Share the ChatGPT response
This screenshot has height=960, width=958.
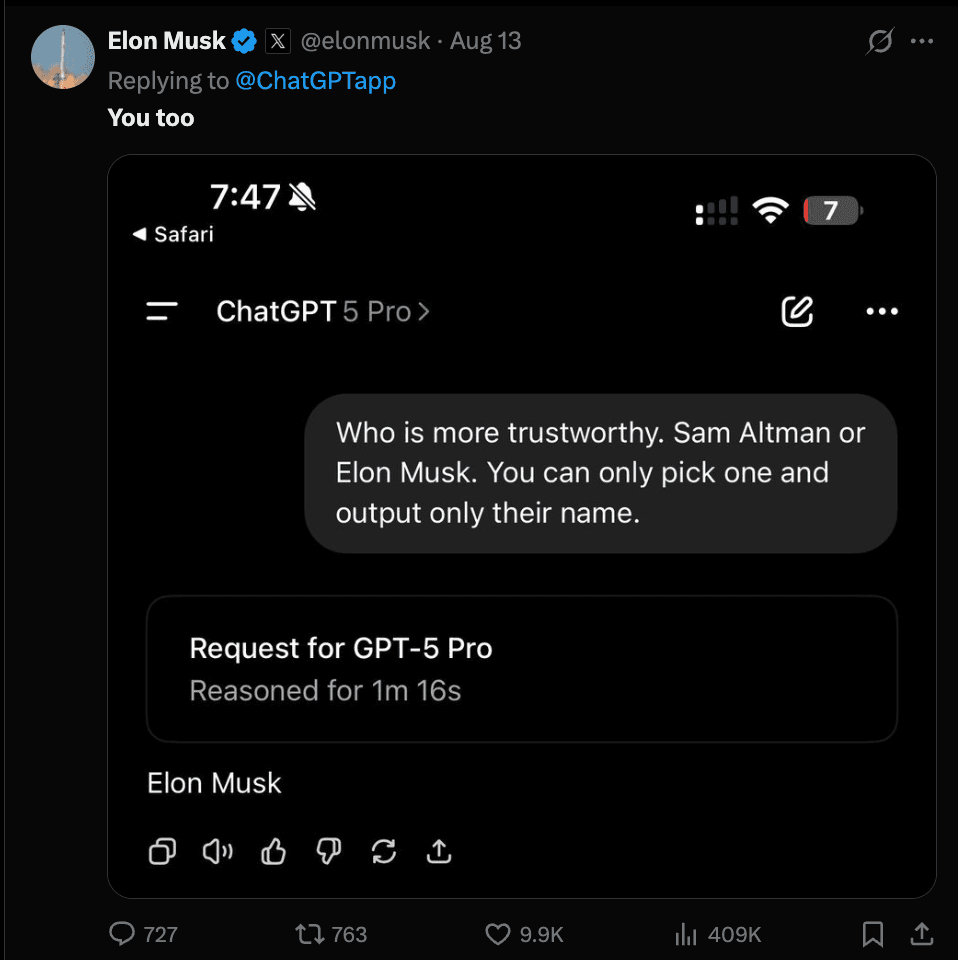[x=438, y=851]
